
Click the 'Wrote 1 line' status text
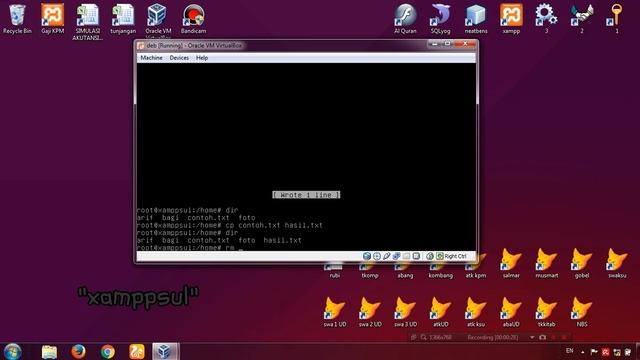[x=306, y=195]
